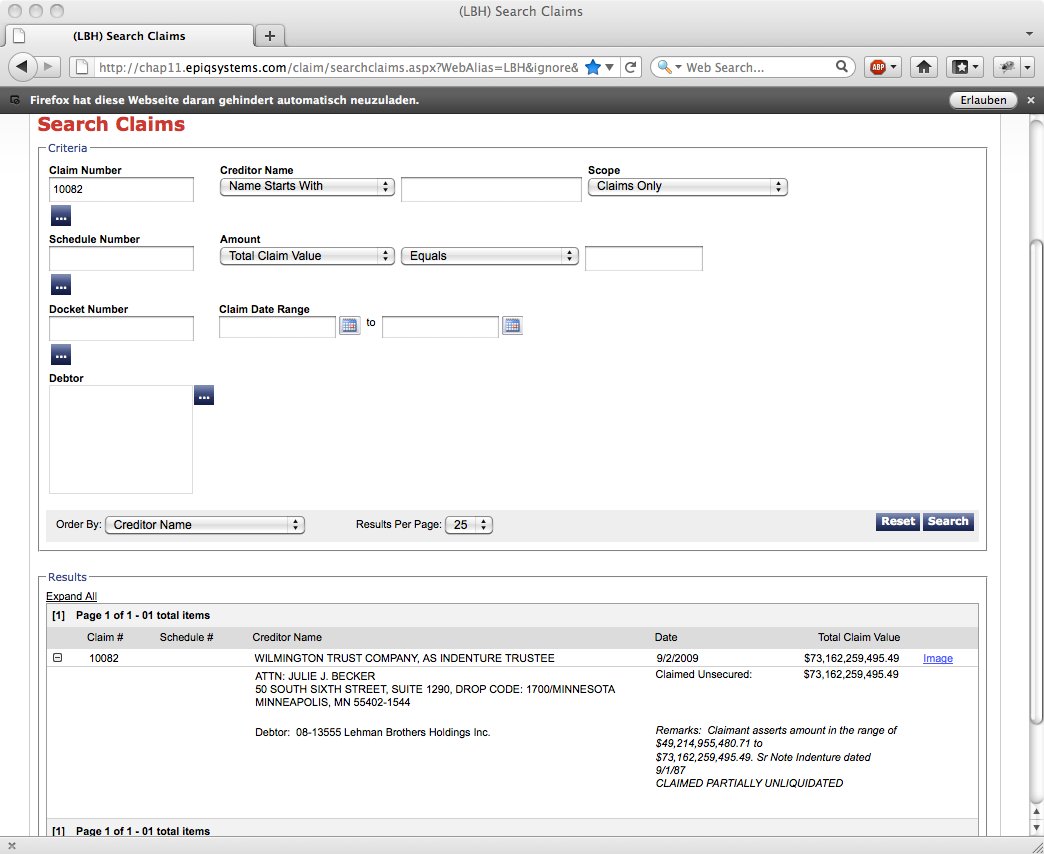Collapse the claim 10082 row
This screenshot has height=854, width=1044.
(57, 658)
